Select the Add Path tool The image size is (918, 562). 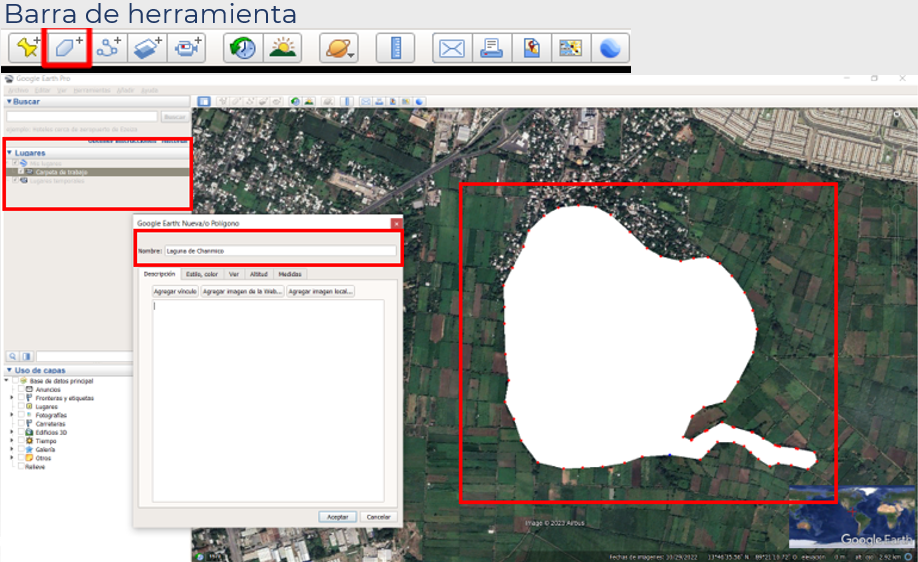tap(108, 48)
